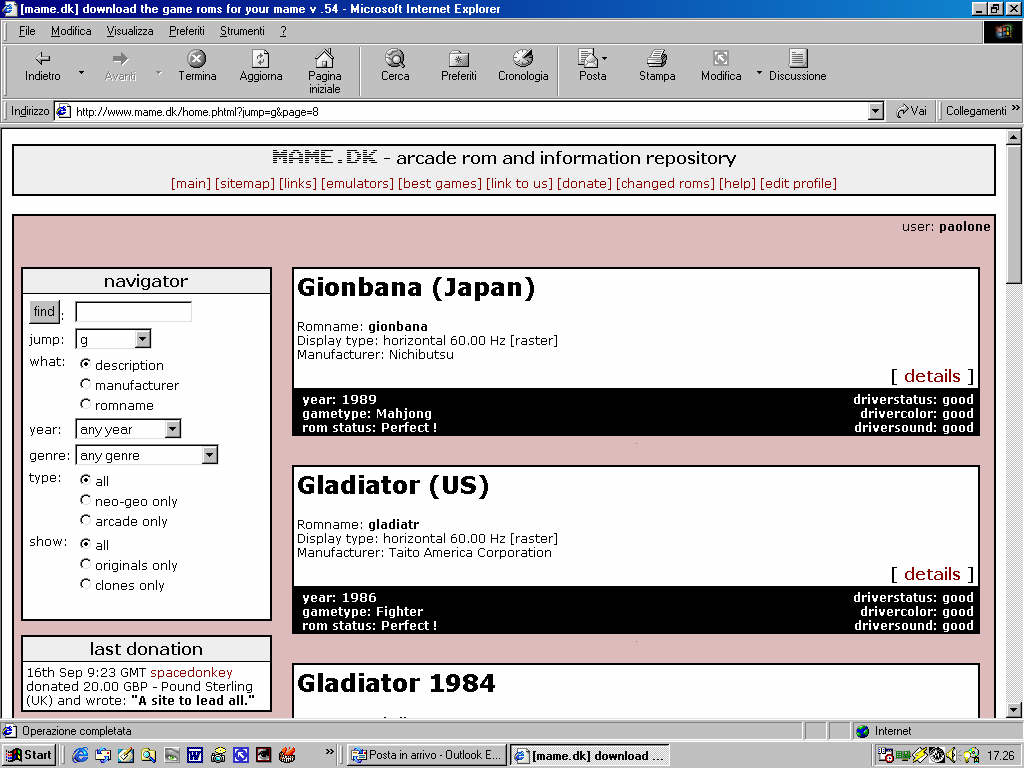1024x768 pixels.
Task: Open the Preferiti menu
Action: (186, 31)
